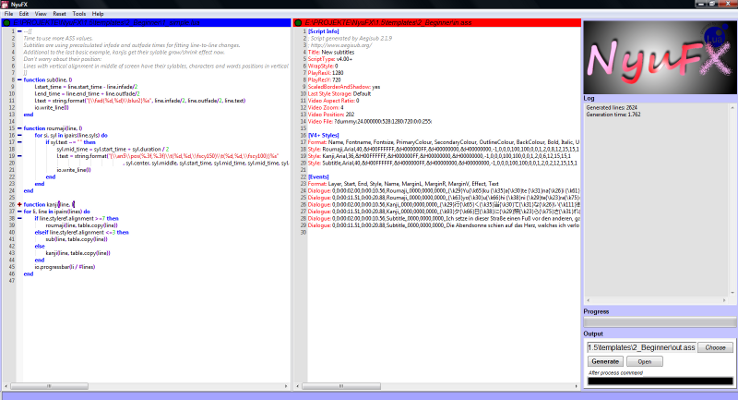Image resolution: width=738 pixels, height=400 pixels.
Task: Click 'sub(line, table.copy(line))' at line 41
Action: coord(77,239)
